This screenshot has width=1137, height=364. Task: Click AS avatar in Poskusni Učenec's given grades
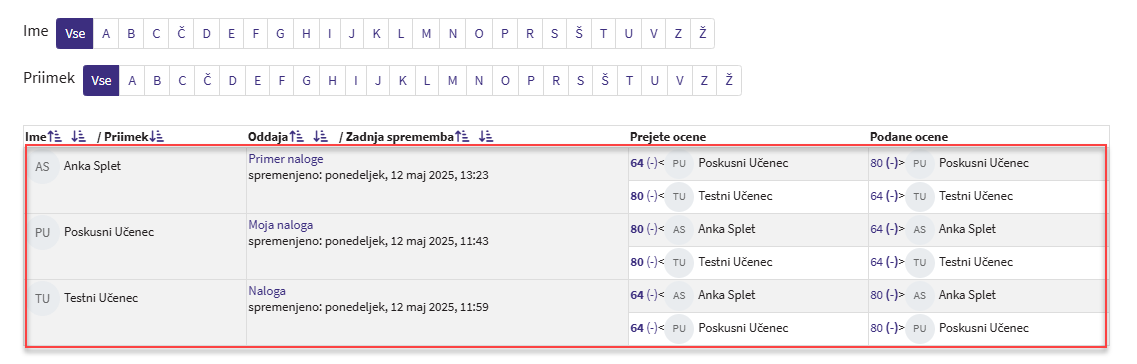[x=919, y=229]
